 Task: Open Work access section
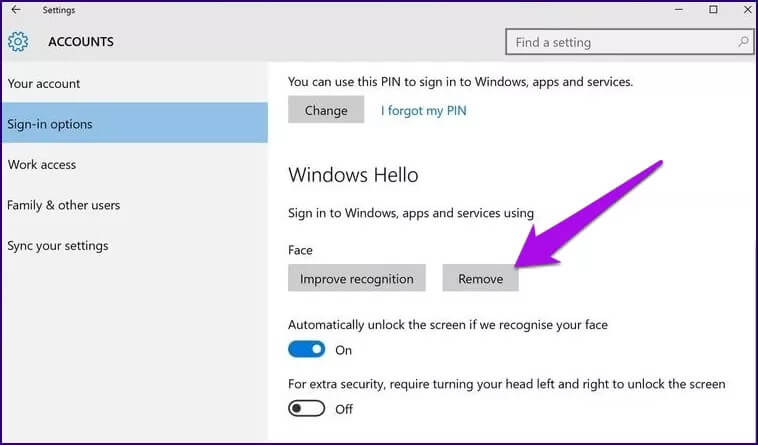[134, 165]
